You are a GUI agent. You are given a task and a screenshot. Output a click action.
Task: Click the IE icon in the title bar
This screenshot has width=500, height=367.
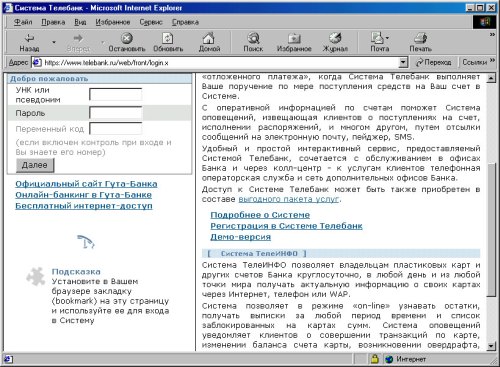tap(8, 7)
